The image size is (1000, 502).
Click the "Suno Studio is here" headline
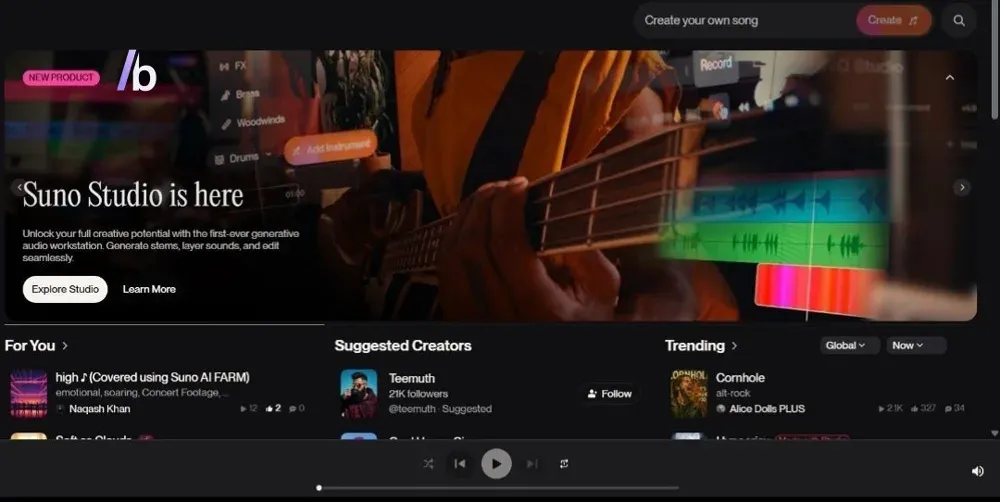(133, 195)
